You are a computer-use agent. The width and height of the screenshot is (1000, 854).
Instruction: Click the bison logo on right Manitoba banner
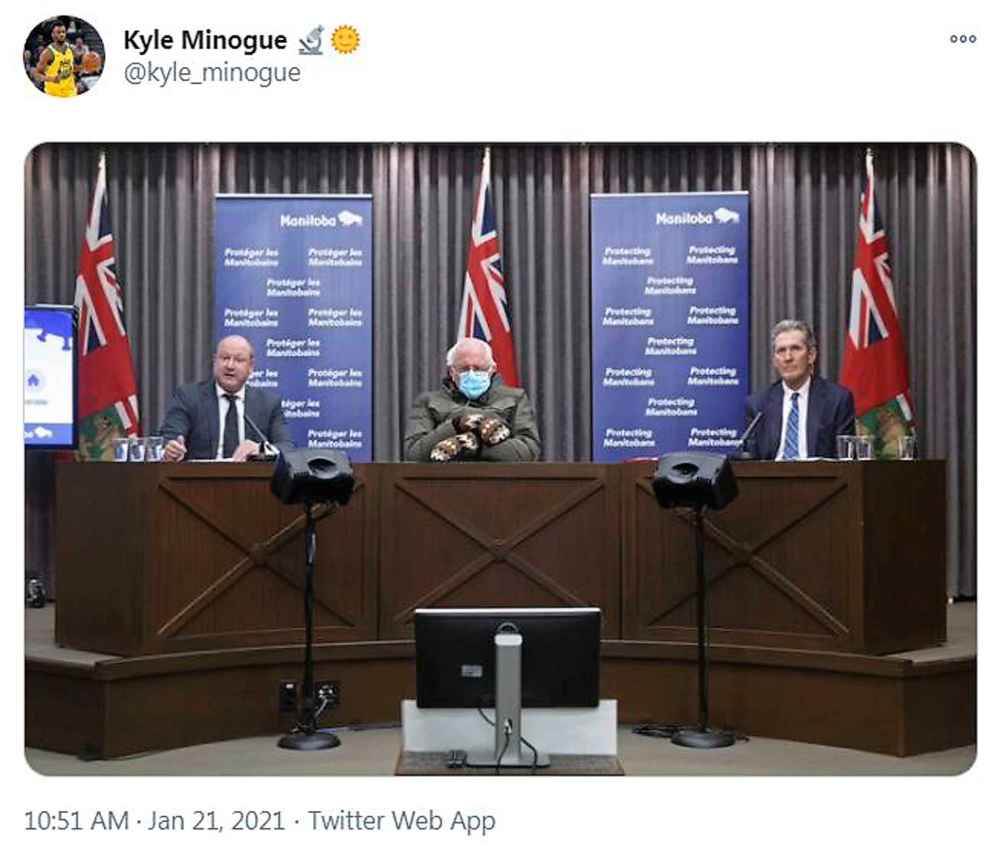(726, 217)
